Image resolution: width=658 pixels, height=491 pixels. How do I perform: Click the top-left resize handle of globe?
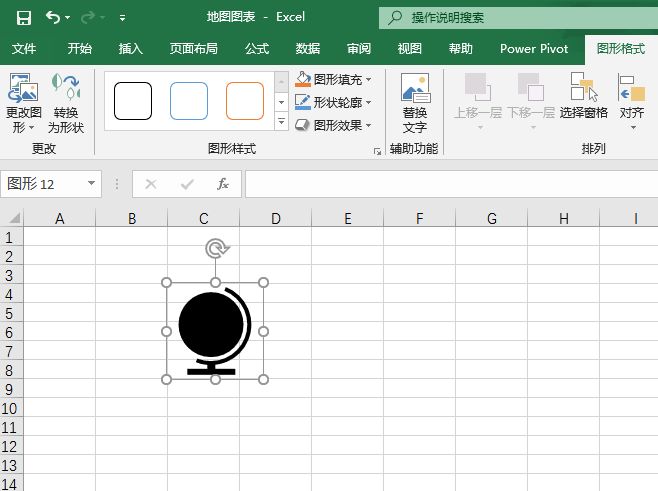point(166,282)
